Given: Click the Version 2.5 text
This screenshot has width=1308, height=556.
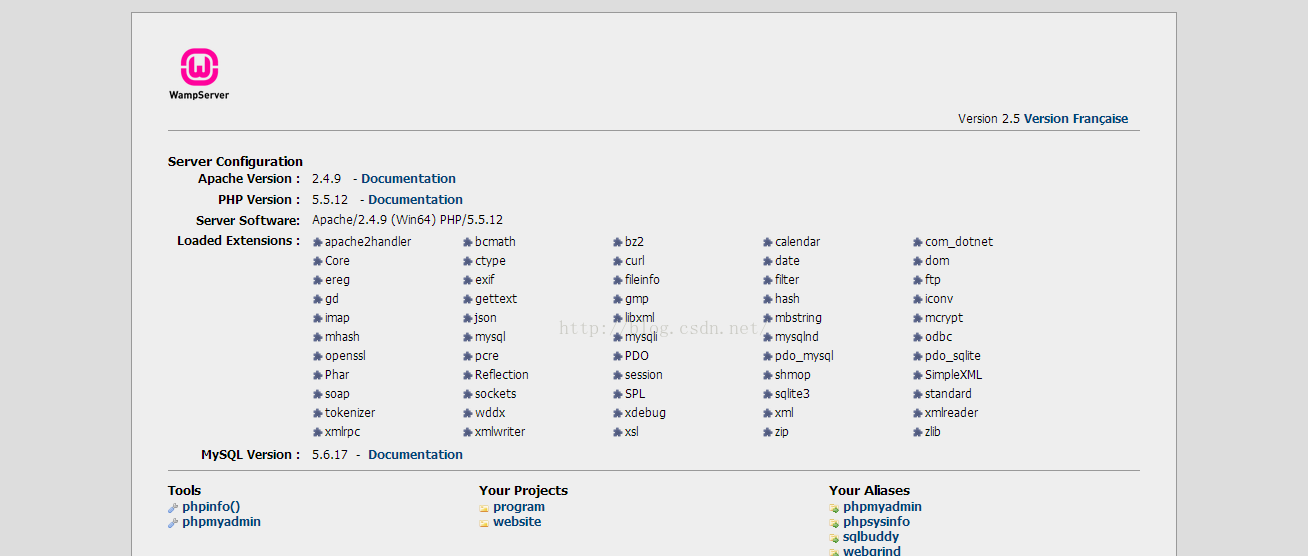Looking at the screenshot, I should coord(989,118).
